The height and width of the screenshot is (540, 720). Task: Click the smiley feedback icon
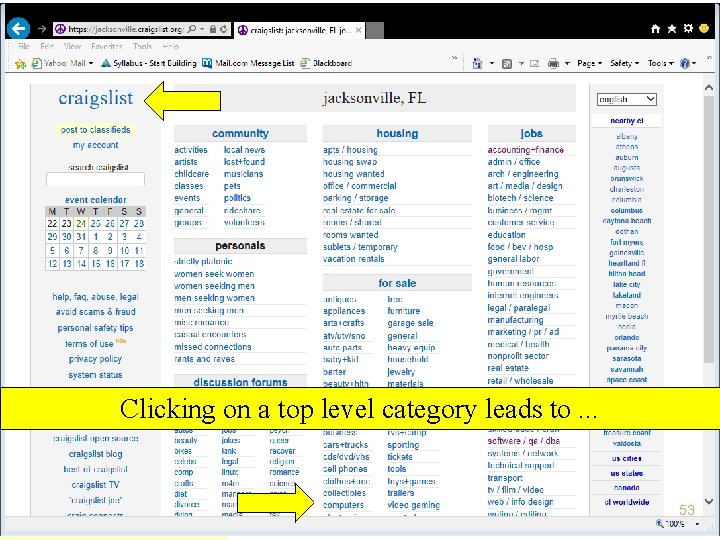pyautogui.click(x=704, y=28)
